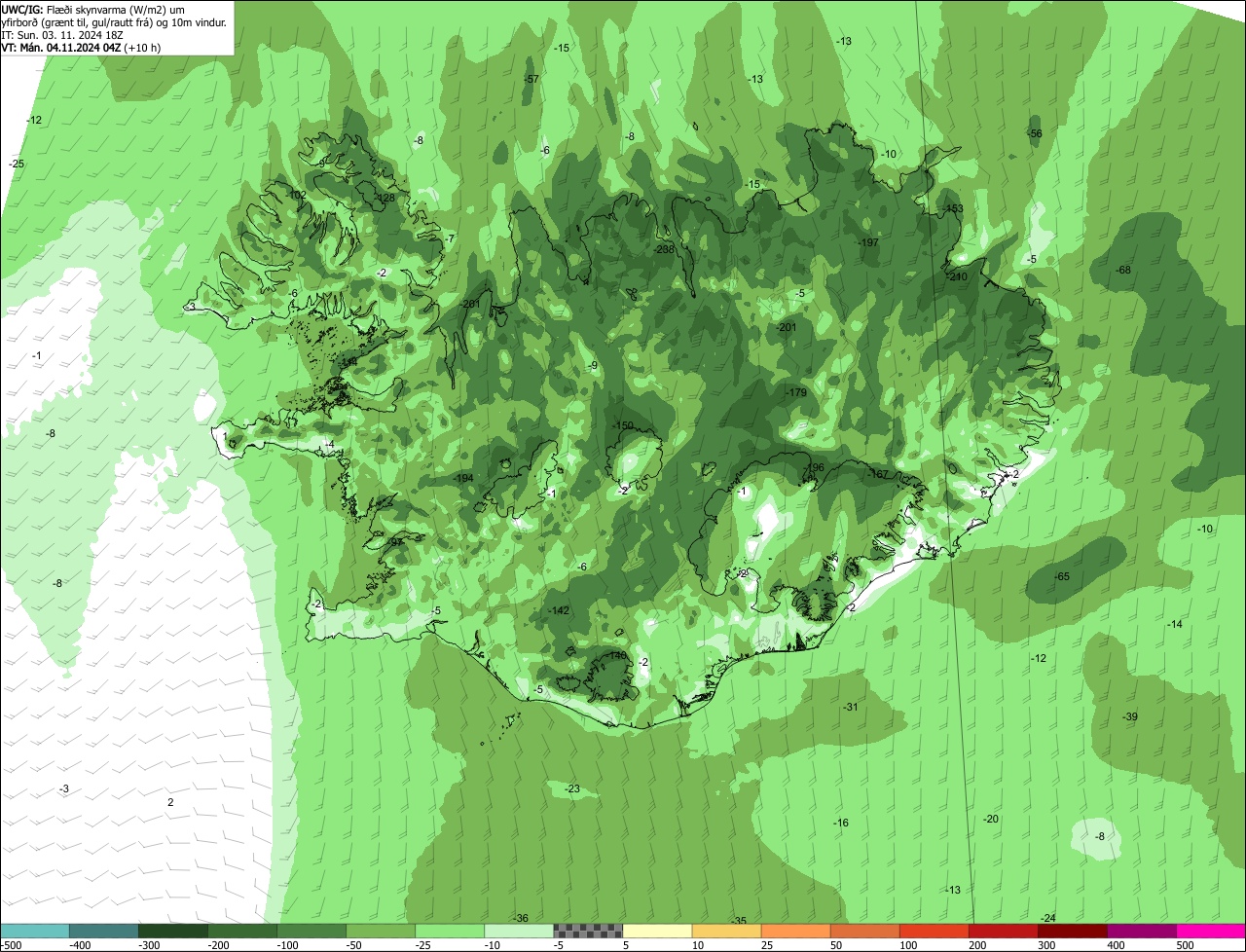This screenshot has height=952, width=1246.
Task: Click the -196 value near Vatnajökull
Action: (815, 467)
